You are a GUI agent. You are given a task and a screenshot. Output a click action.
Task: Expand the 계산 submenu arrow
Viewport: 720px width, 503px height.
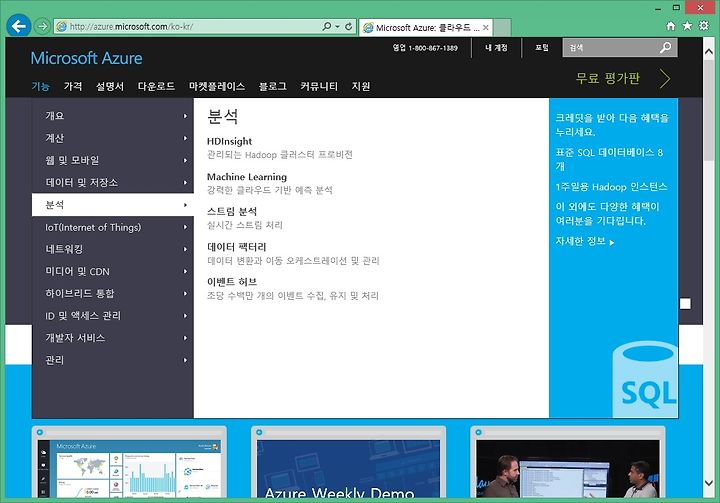coord(185,138)
